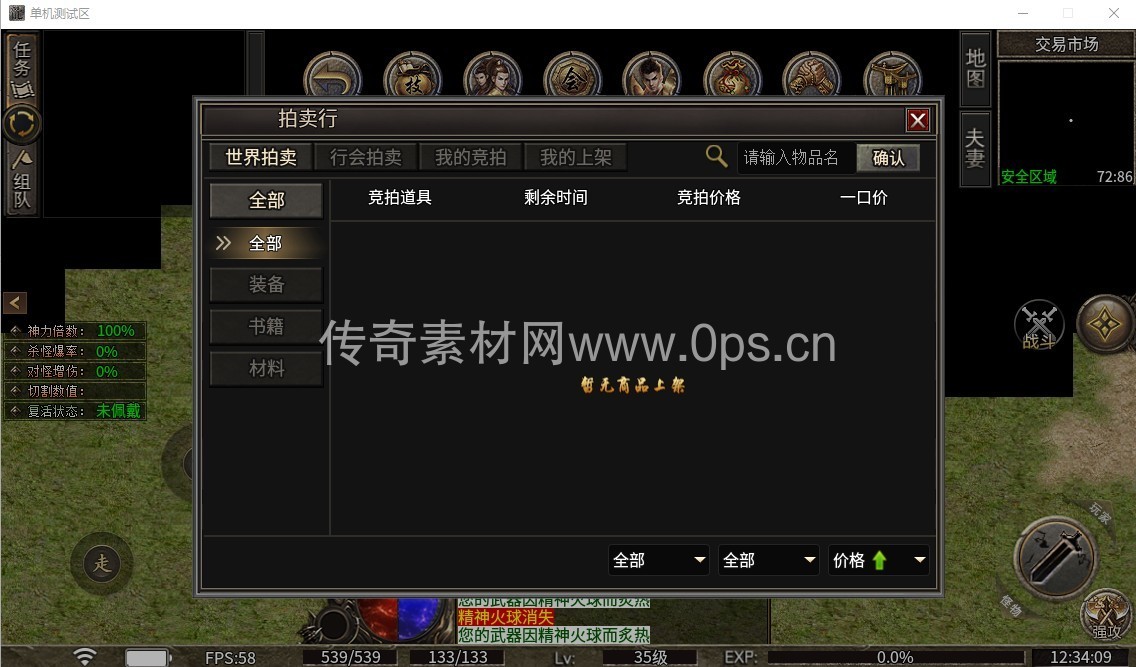The image size is (1136, 667).
Task: Click the 战斗 crossed swords icon
Action: click(x=1039, y=325)
